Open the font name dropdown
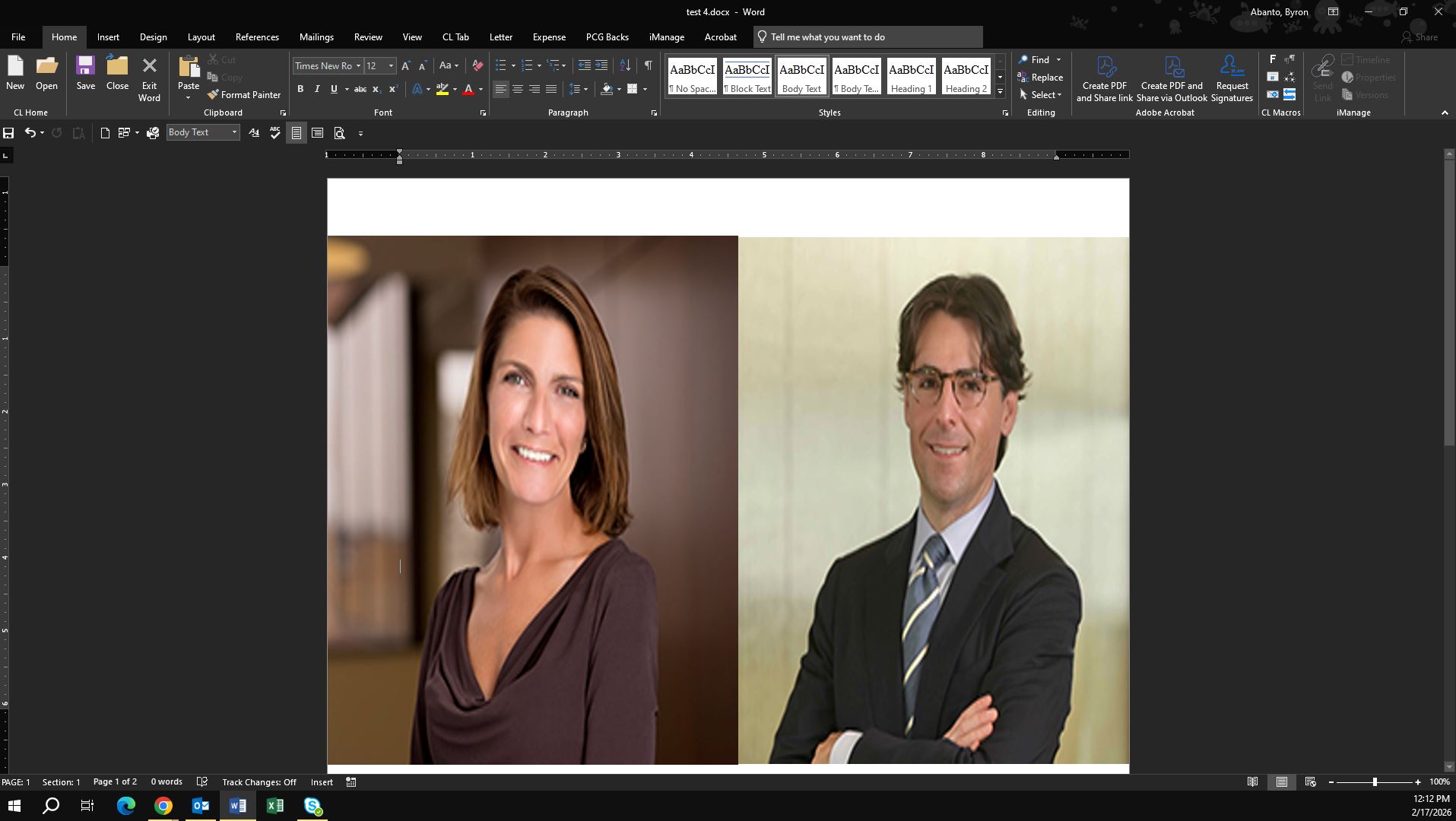The height and width of the screenshot is (821, 1456). tap(358, 66)
